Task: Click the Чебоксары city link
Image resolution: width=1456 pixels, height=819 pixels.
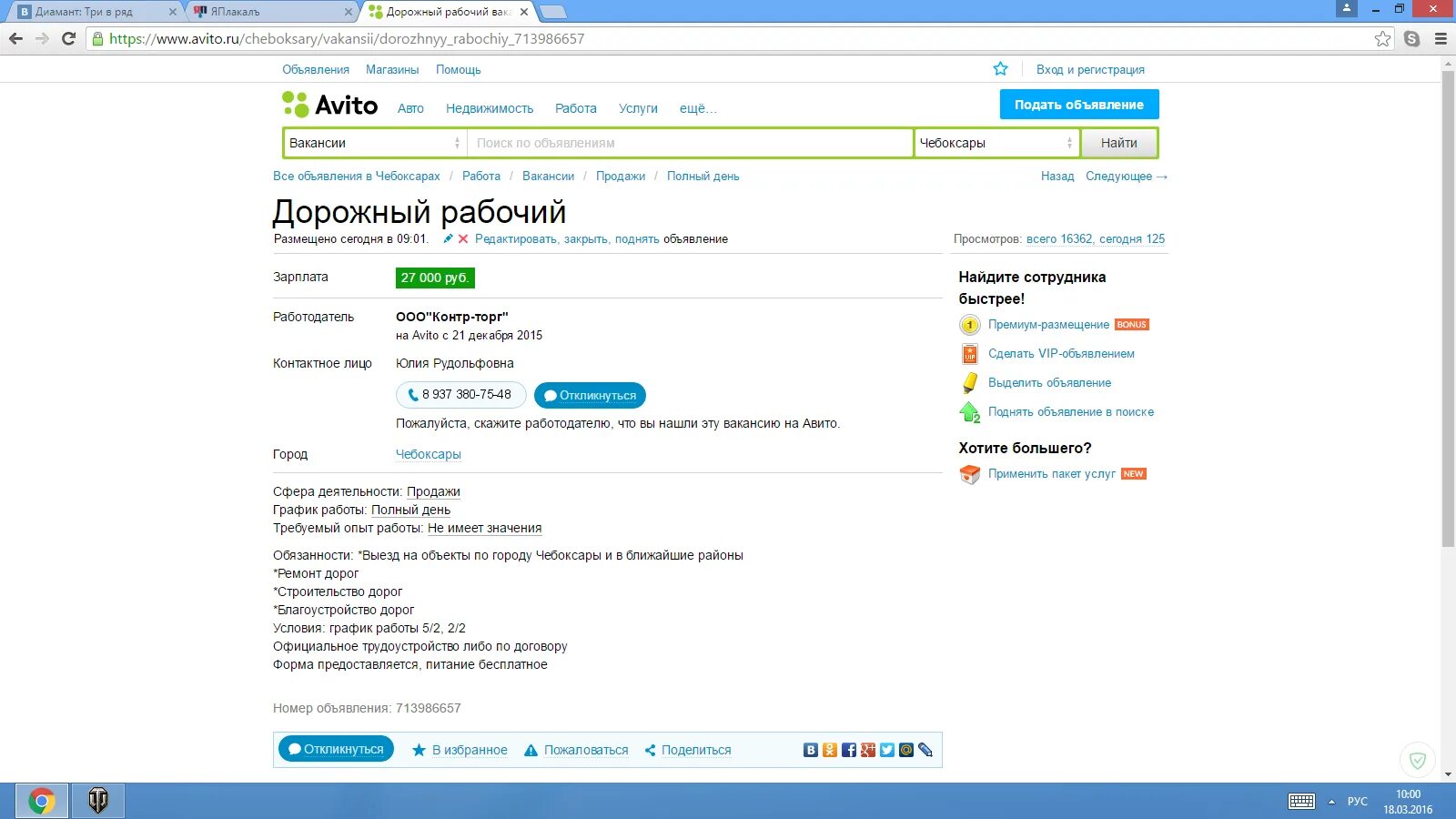Action: 429,454
